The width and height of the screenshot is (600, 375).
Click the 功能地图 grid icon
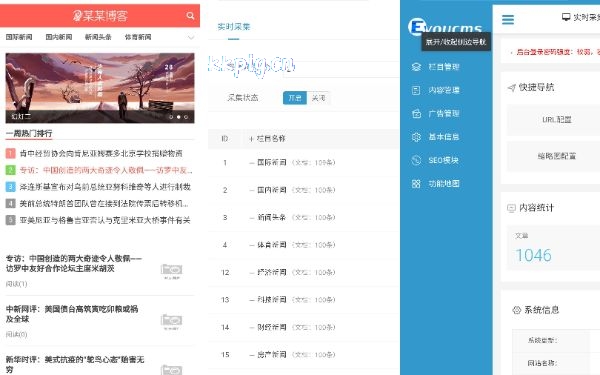pos(416,184)
